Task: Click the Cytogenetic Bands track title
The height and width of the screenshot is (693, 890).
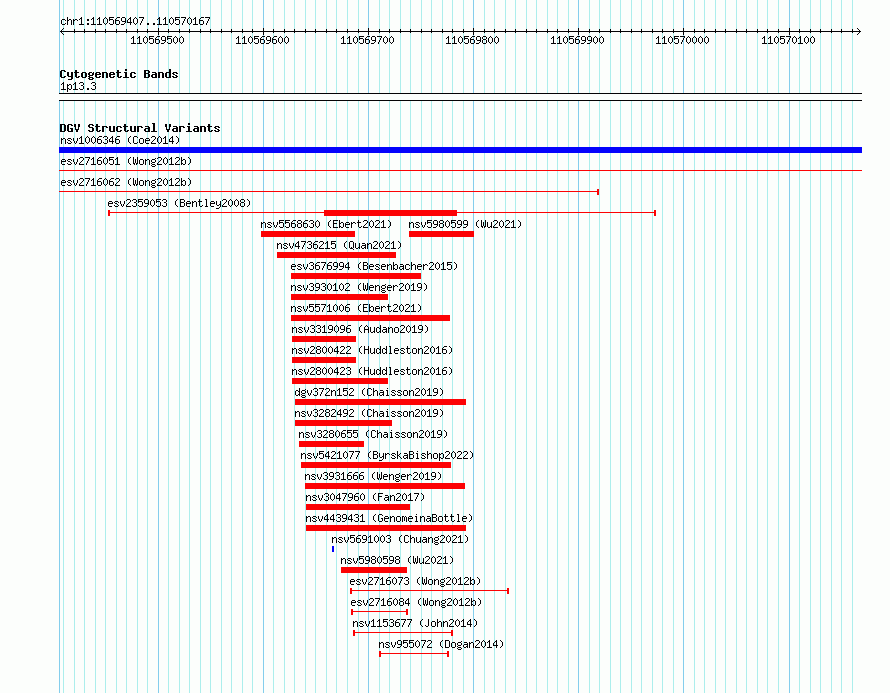Action: [119, 74]
